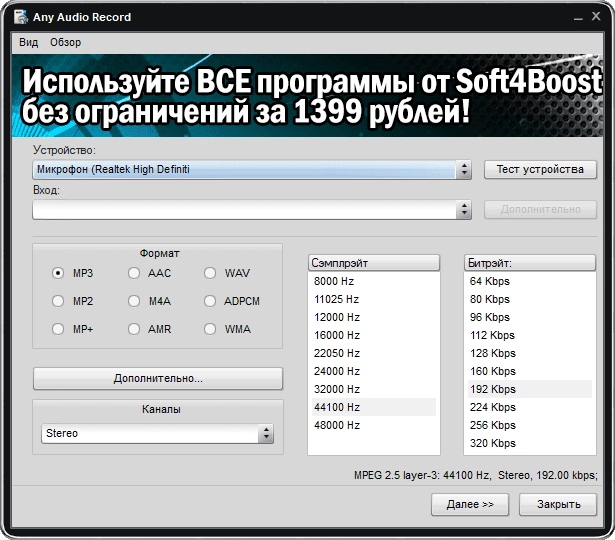Click the Вход dropdown spinner arrows
The height and width of the screenshot is (540, 615).
[464, 209]
